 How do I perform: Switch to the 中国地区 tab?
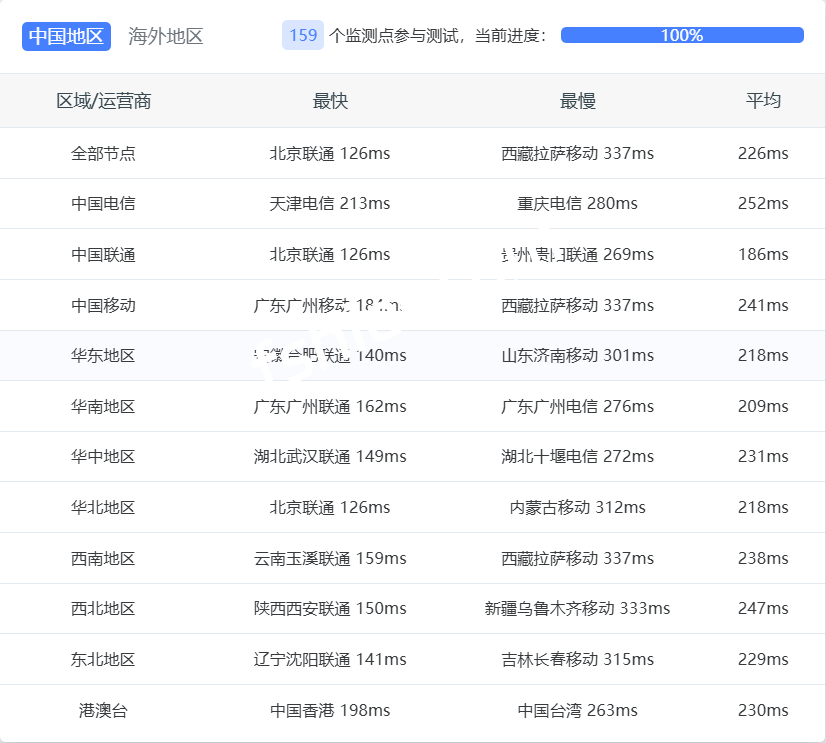66,36
